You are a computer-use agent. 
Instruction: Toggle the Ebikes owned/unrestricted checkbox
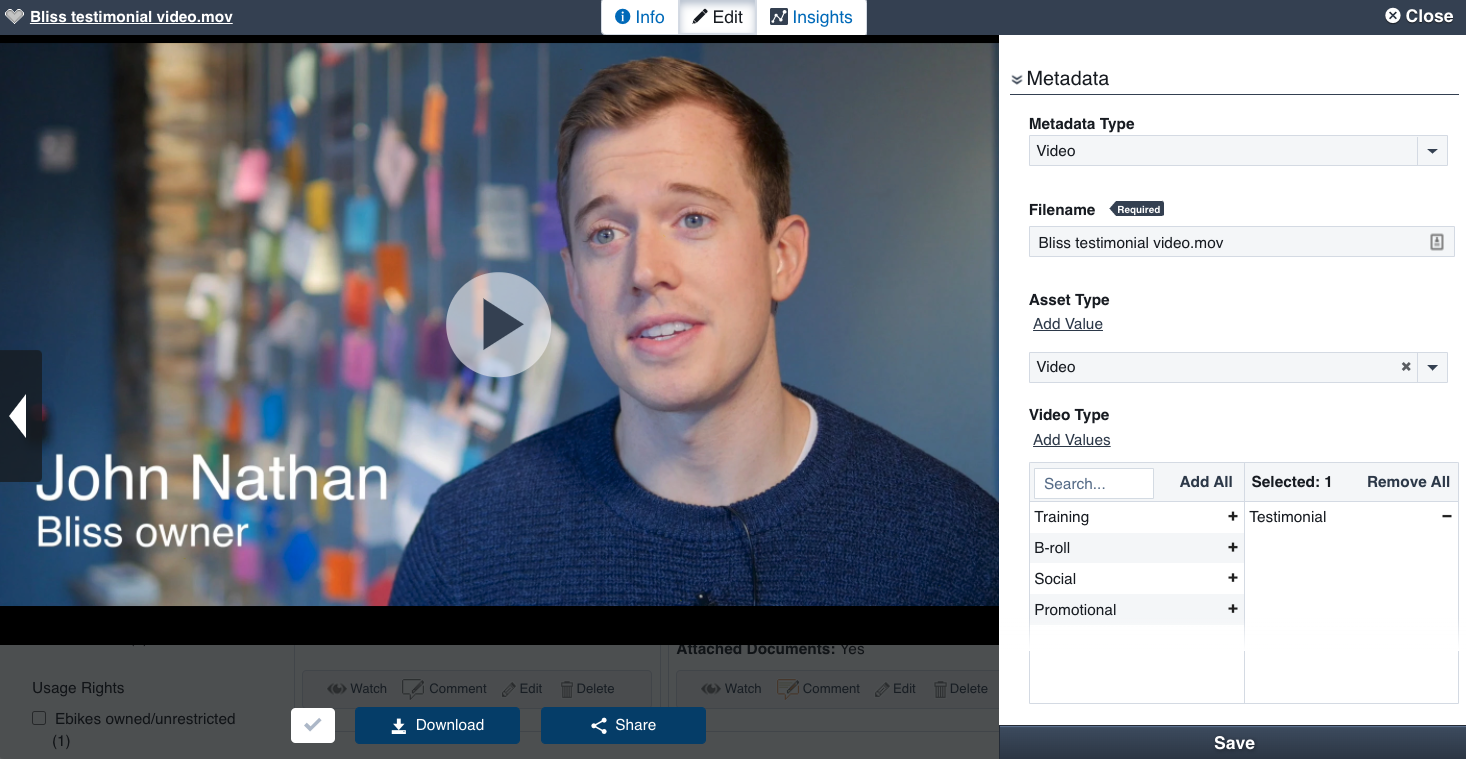coord(39,718)
